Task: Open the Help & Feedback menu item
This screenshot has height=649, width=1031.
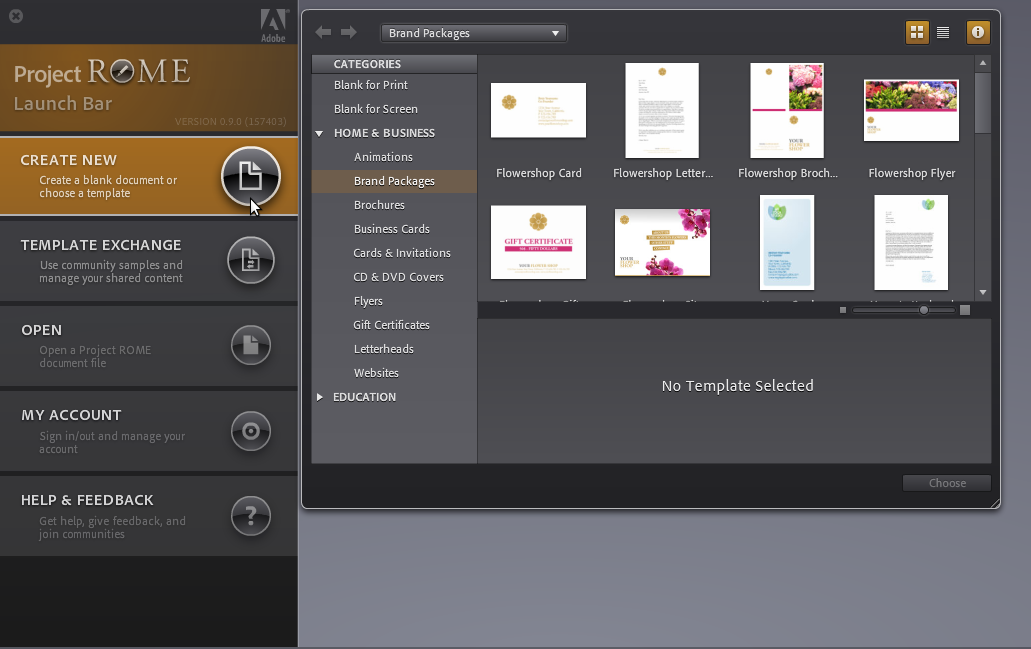Action: coord(149,516)
